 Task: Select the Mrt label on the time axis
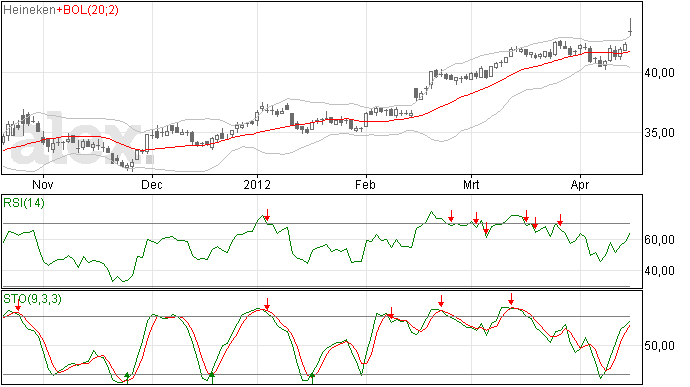point(471,184)
